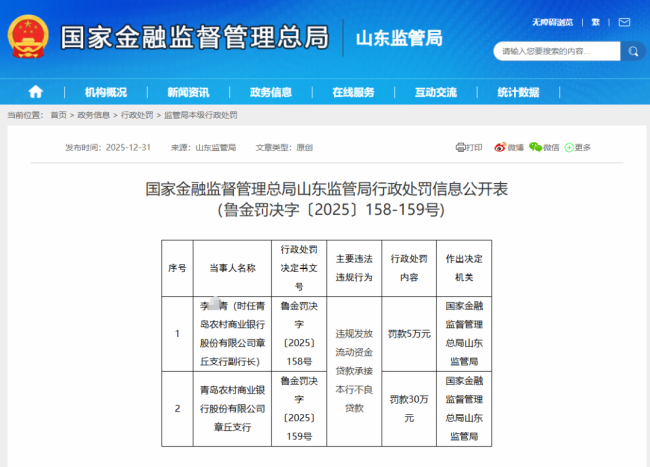Viewport: 650px width, 467px height.
Task: Click the 青岛农村商业银行章丘支行 party name cell
Action: point(232,409)
